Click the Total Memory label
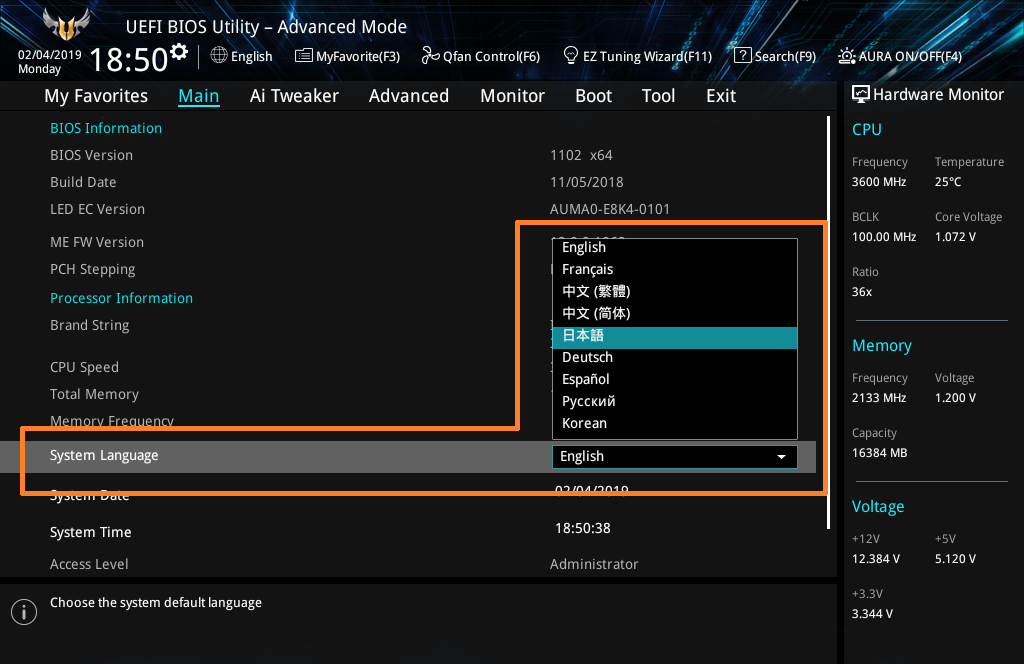 tap(94, 394)
